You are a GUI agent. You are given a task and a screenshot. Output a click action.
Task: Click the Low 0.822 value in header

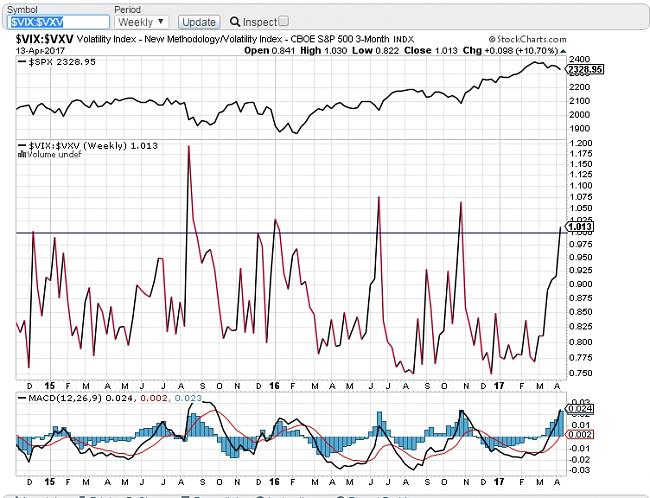(x=375, y=51)
